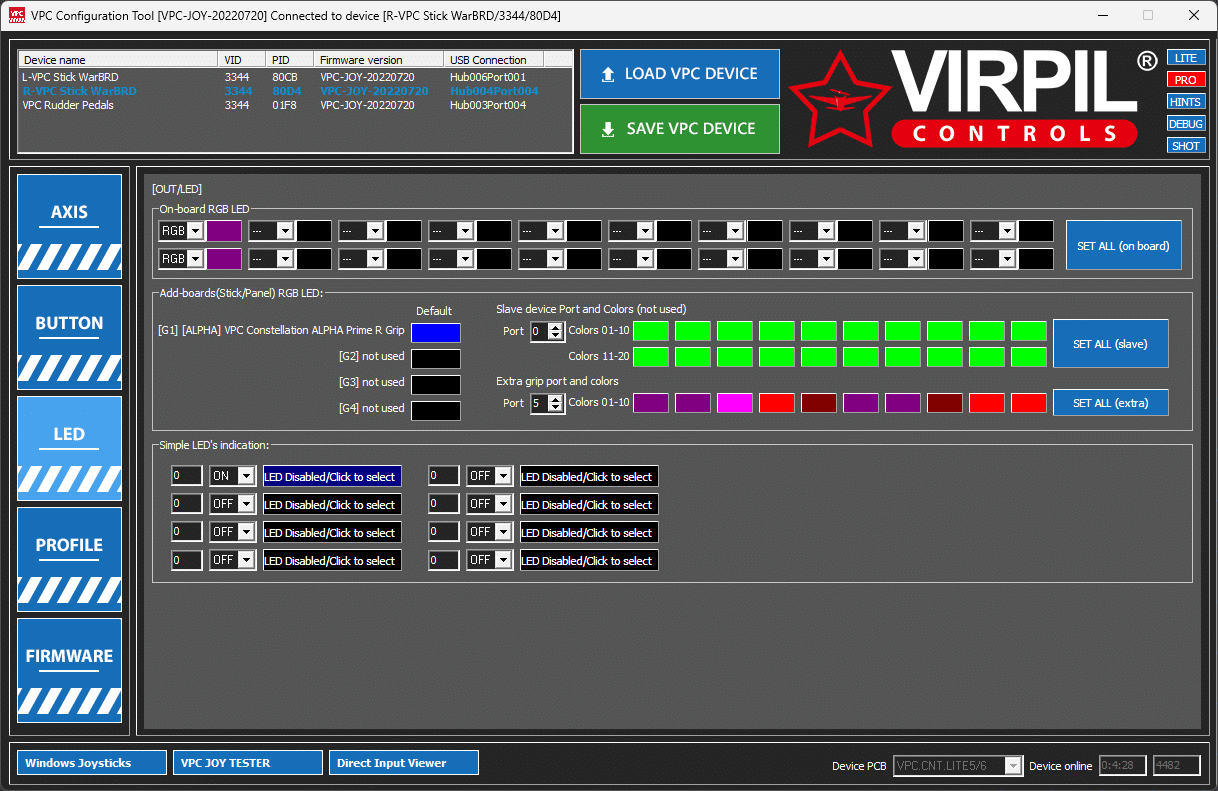The height and width of the screenshot is (791, 1218).
Task: Enable the DEBUG option
Action: [1185, 124]
